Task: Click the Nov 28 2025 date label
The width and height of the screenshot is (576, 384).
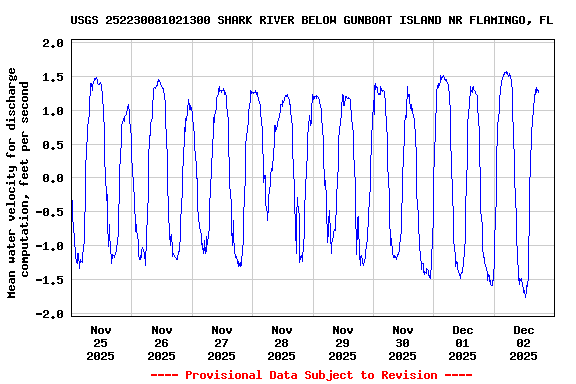Action: [281, 343]
